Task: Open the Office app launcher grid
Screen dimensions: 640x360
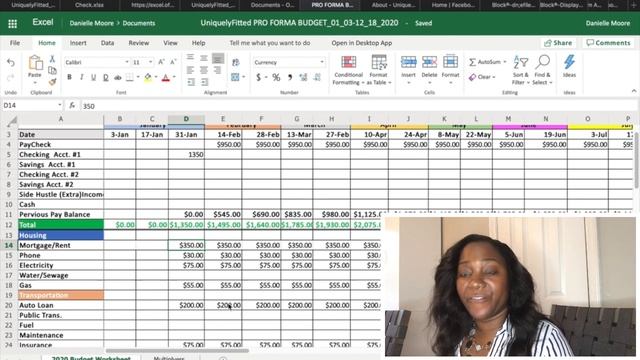Action: pyautogui.click(x=12, y=24)
